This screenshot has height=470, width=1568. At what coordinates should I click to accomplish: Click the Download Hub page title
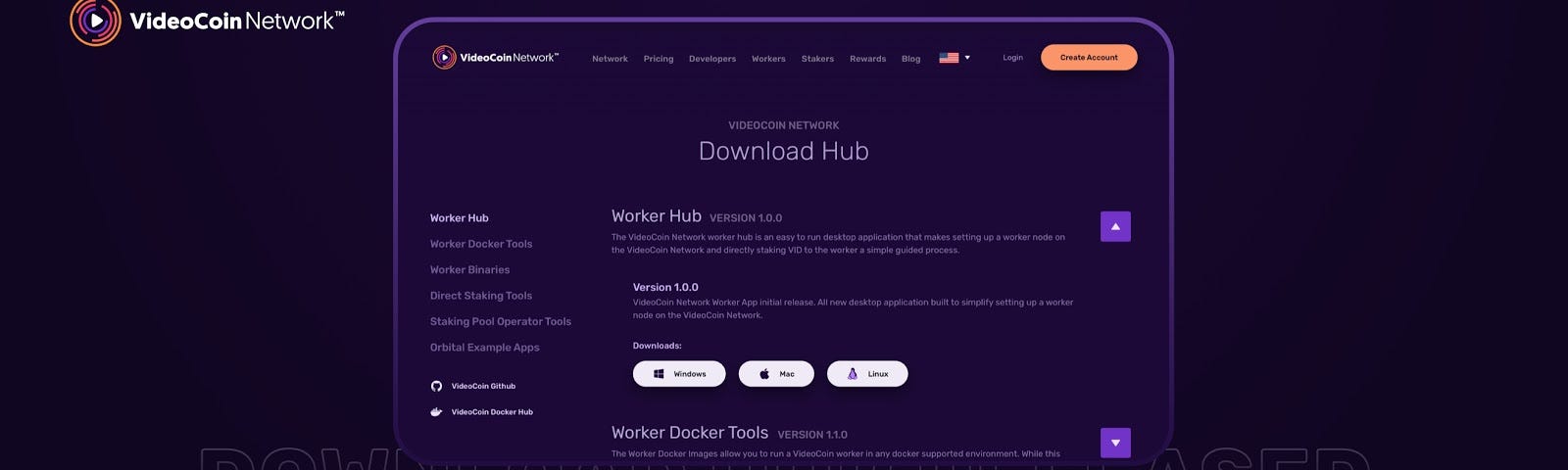tap(784, 151)
